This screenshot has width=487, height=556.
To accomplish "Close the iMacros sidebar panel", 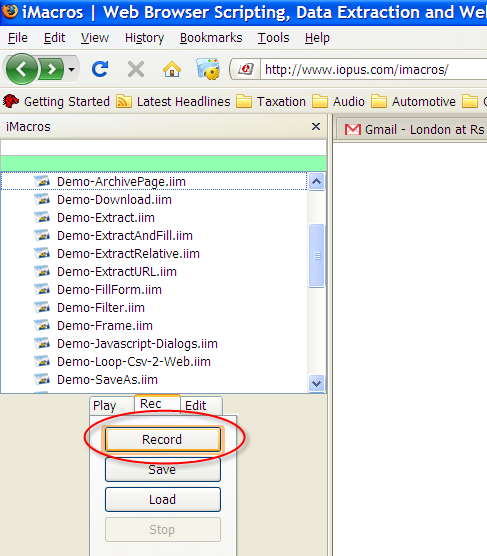I will pyautogui.click(x=316, y=127).
